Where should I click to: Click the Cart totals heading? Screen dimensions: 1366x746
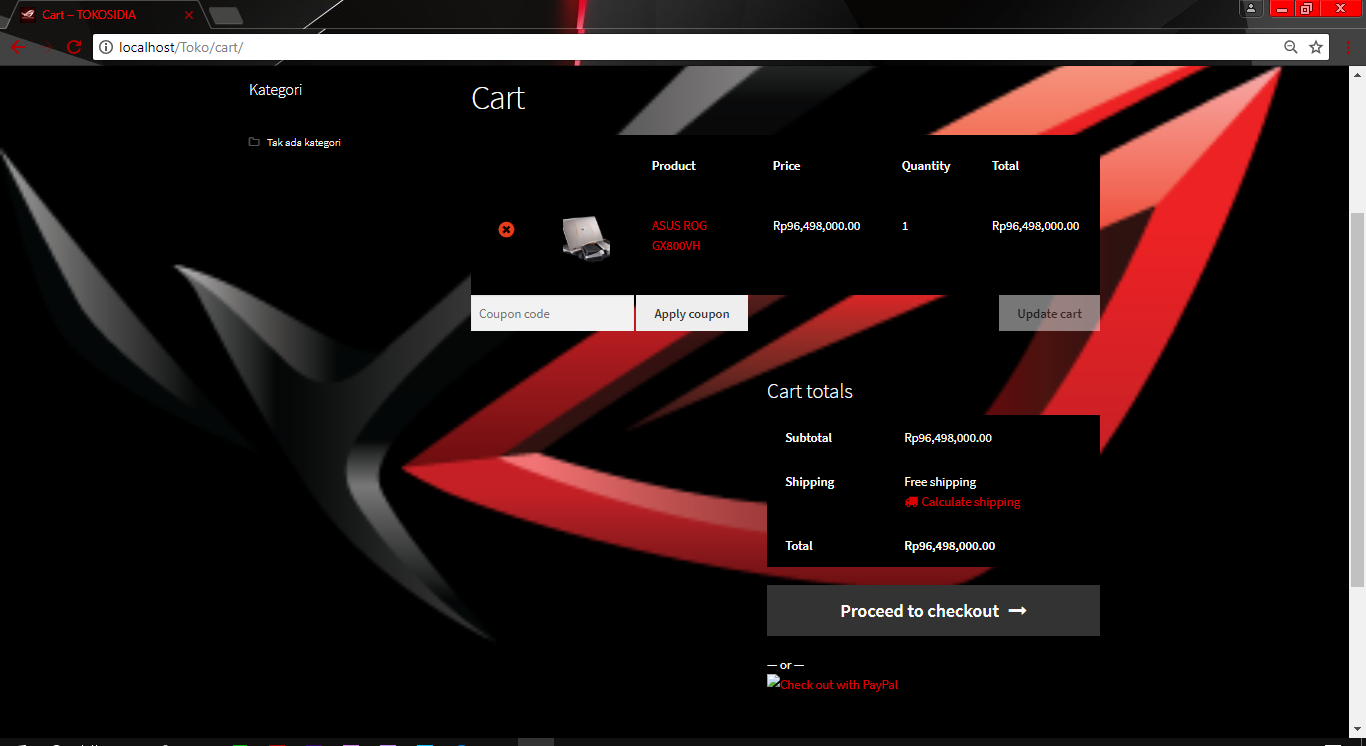pyautogui.click(x=810, y=391)
